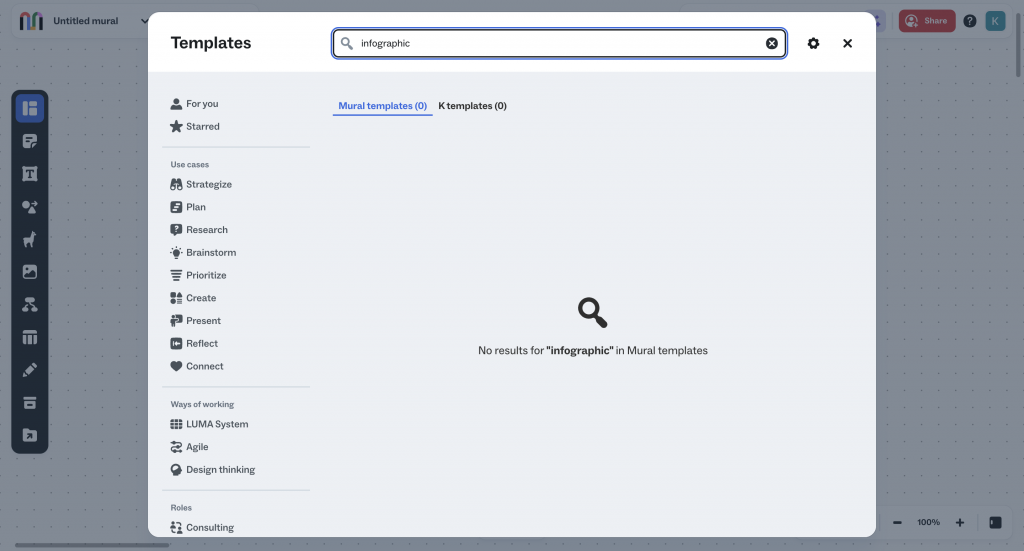Screen dimensions: 1024x551
Task: Open the Starred templates section
Action: coord(202,127)
